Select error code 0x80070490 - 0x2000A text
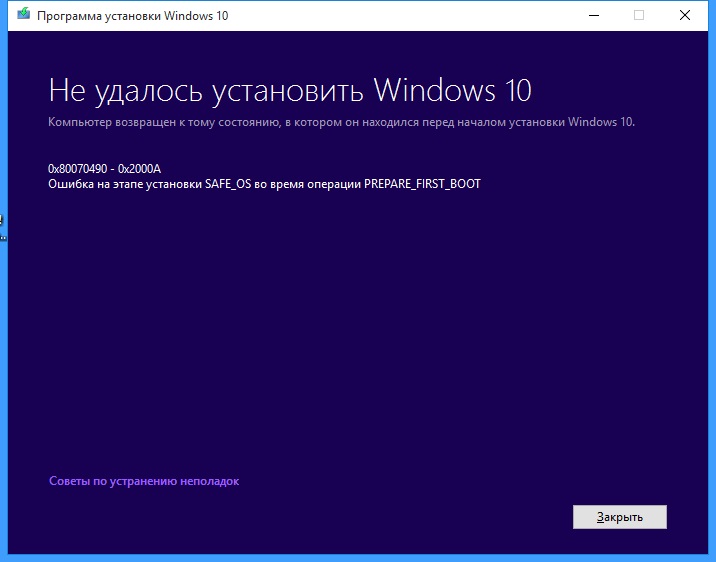Image resolution: width=716 pixels, height=562 pixels. [105, 169]
